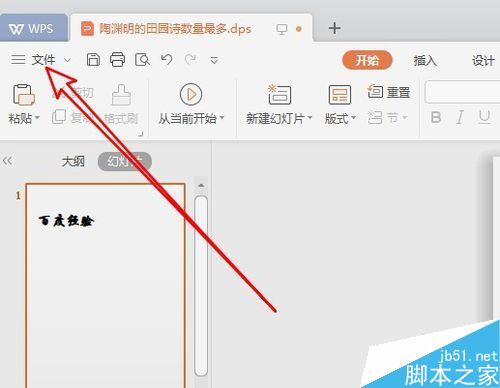Viewport: 500px width, 388px height.
Task: Toggle Bold formatting
Action: [x=436, y=117]
